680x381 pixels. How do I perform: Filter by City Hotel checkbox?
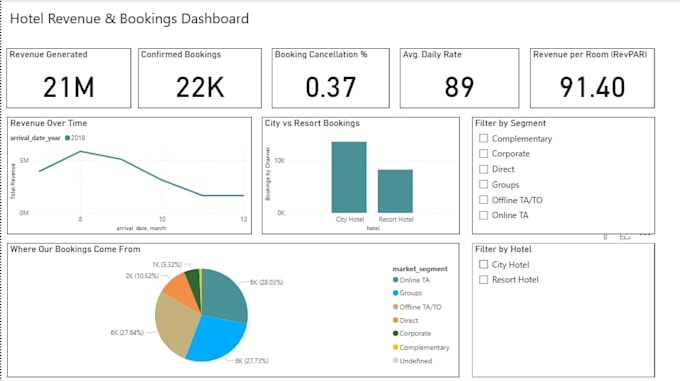coord(484,264)
